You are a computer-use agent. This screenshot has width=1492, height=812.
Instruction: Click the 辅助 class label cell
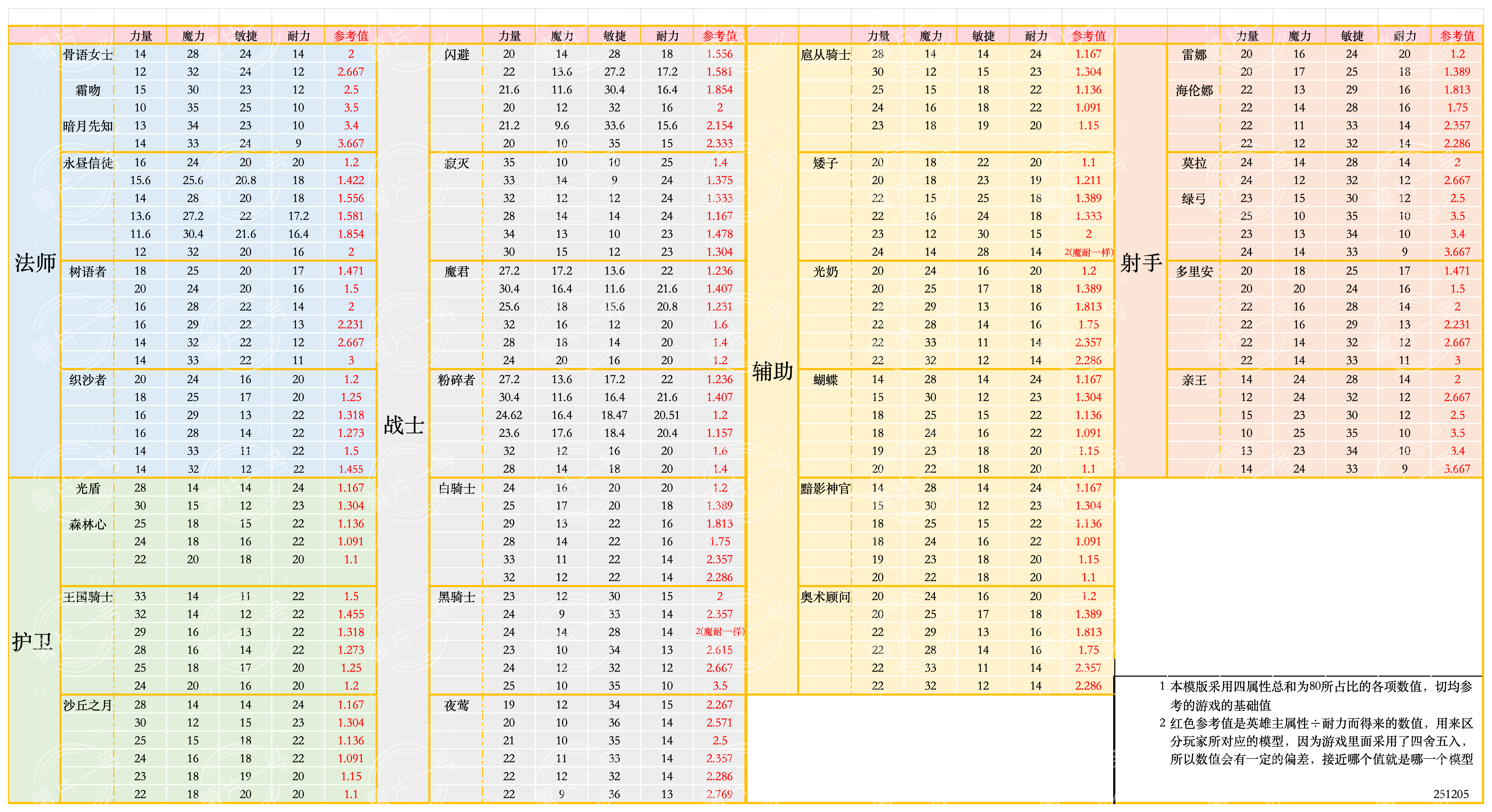(x=772, y=371)
